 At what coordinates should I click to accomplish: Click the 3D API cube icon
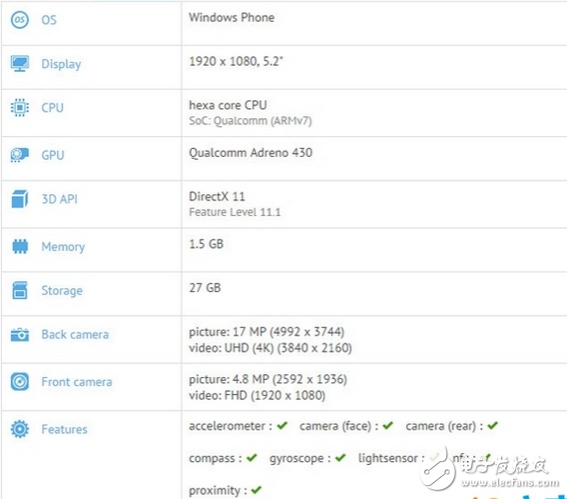click(x=20, y=199)
